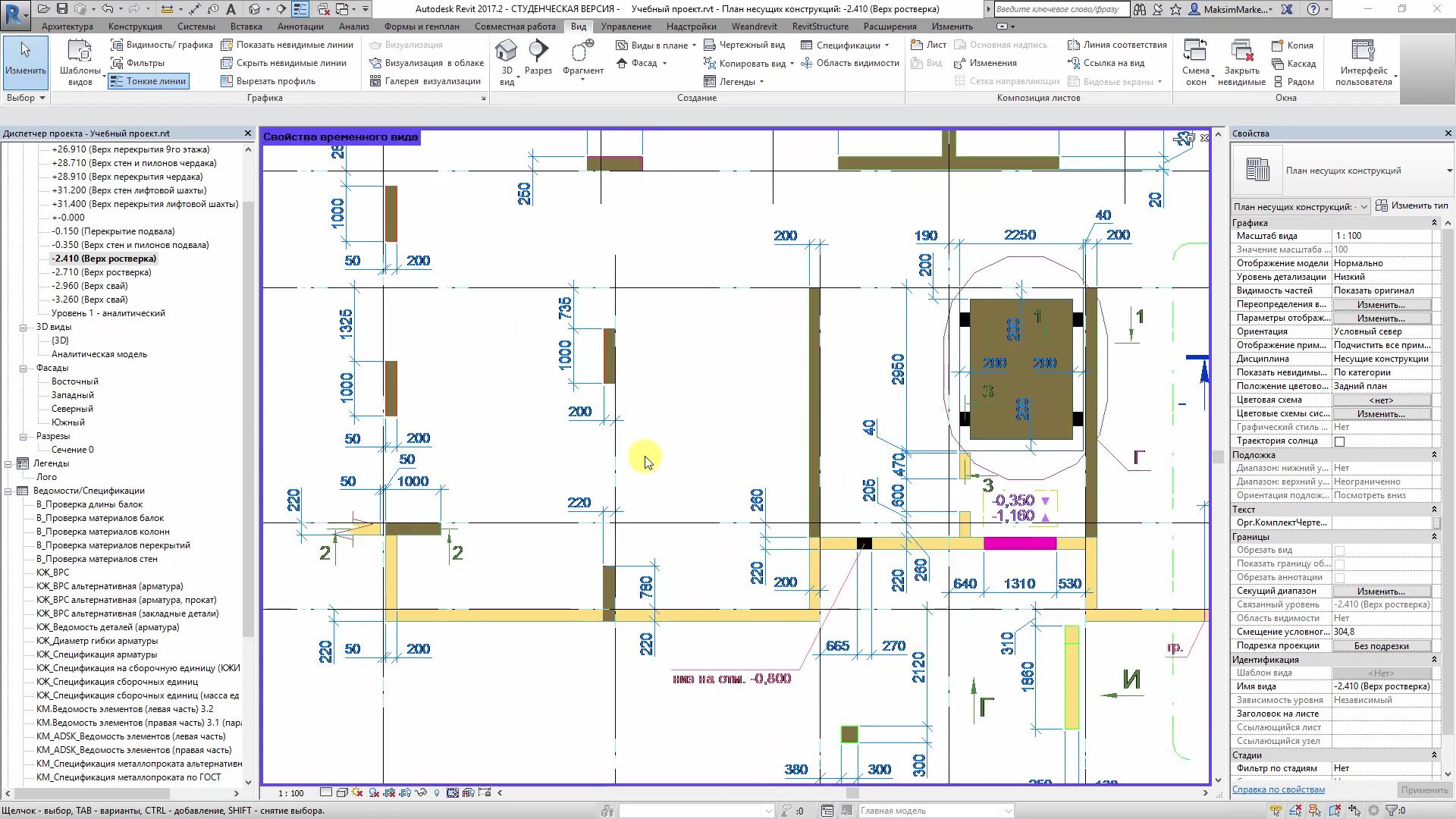Open the Виды в плане dropdown
Screen dimensions: 1456x819
[x=656, y=45]
